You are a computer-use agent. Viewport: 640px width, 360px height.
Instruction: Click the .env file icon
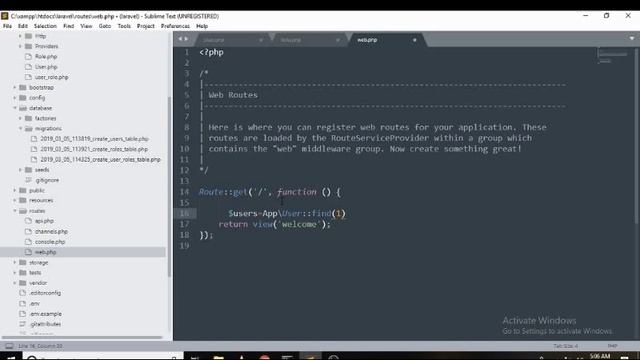tap(23, 304)
